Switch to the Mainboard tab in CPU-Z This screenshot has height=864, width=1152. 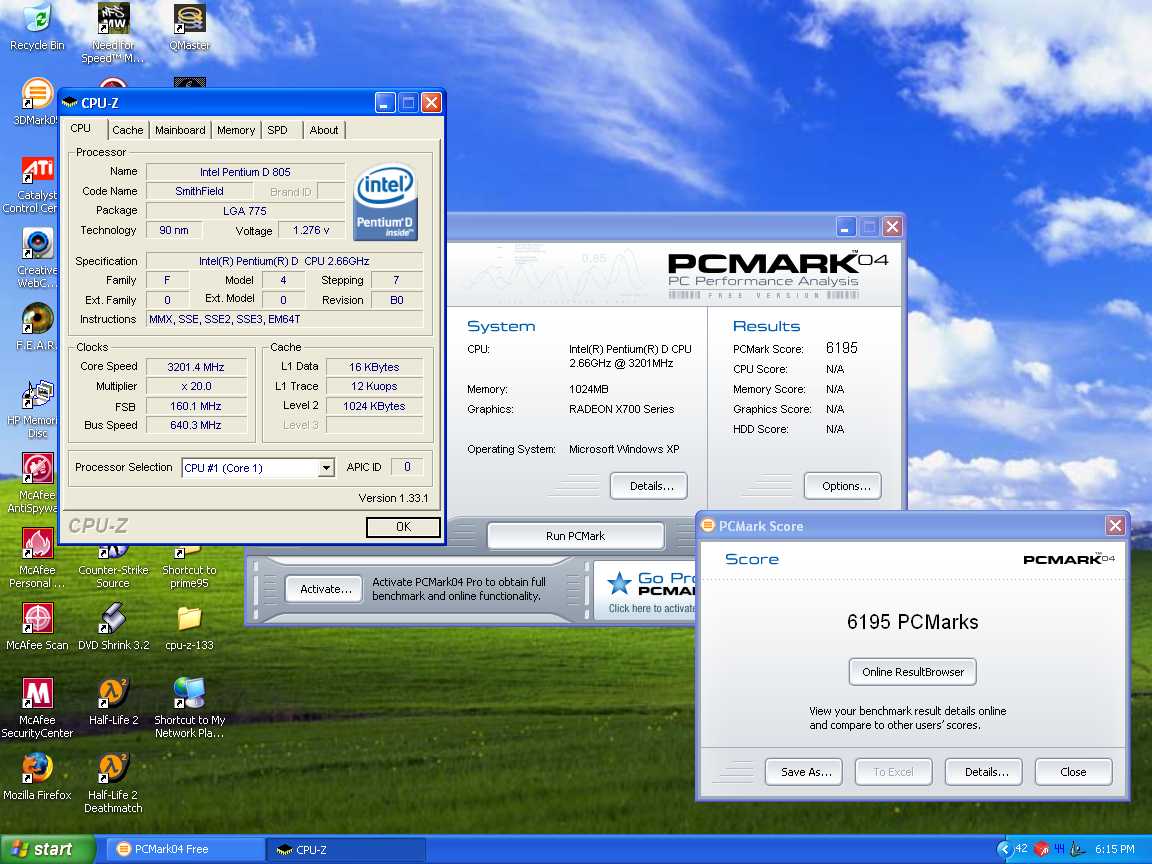pyautogui.click(x=180, y=130)
